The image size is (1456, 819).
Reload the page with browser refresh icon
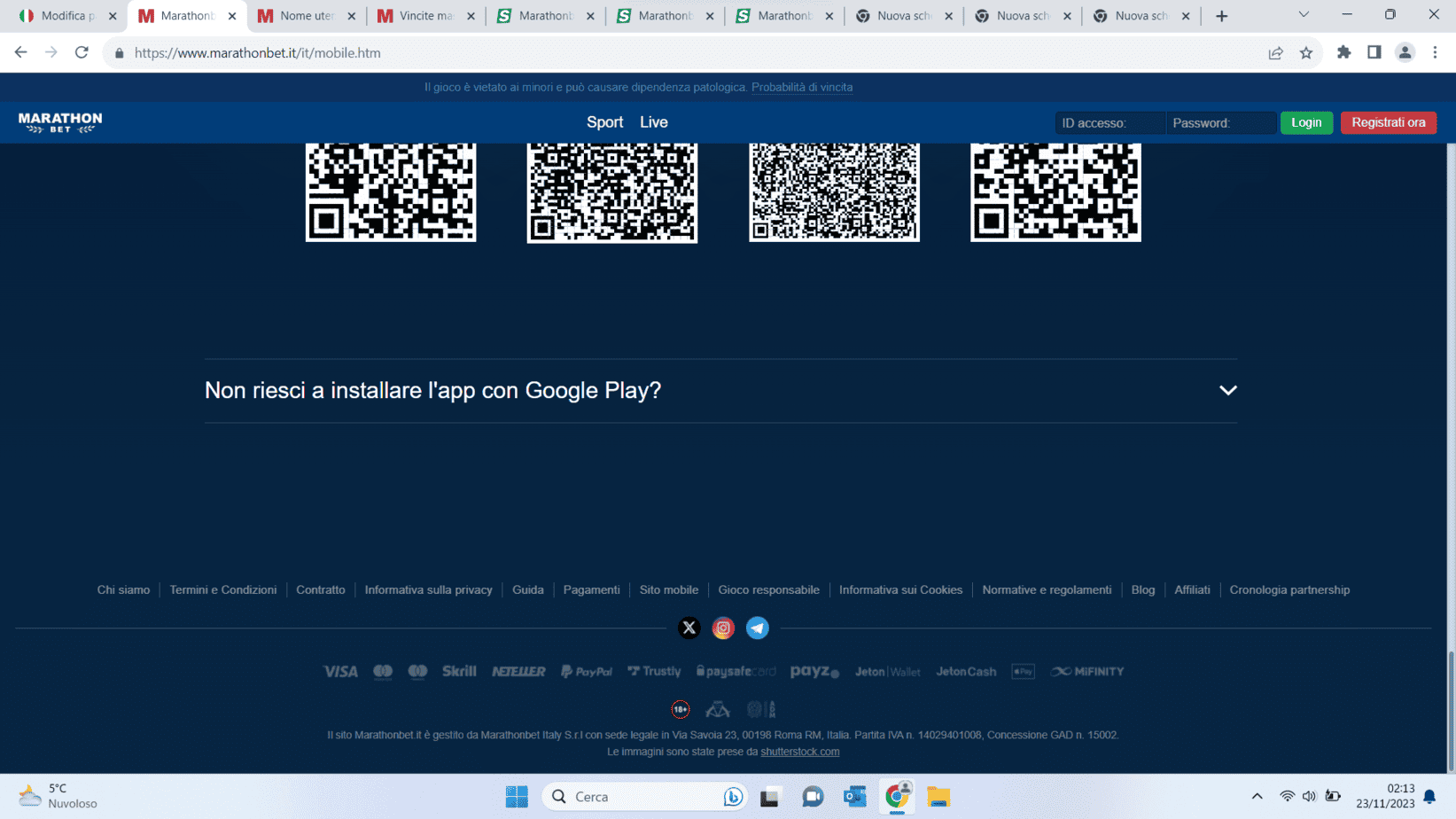click(x=82, y=53)
